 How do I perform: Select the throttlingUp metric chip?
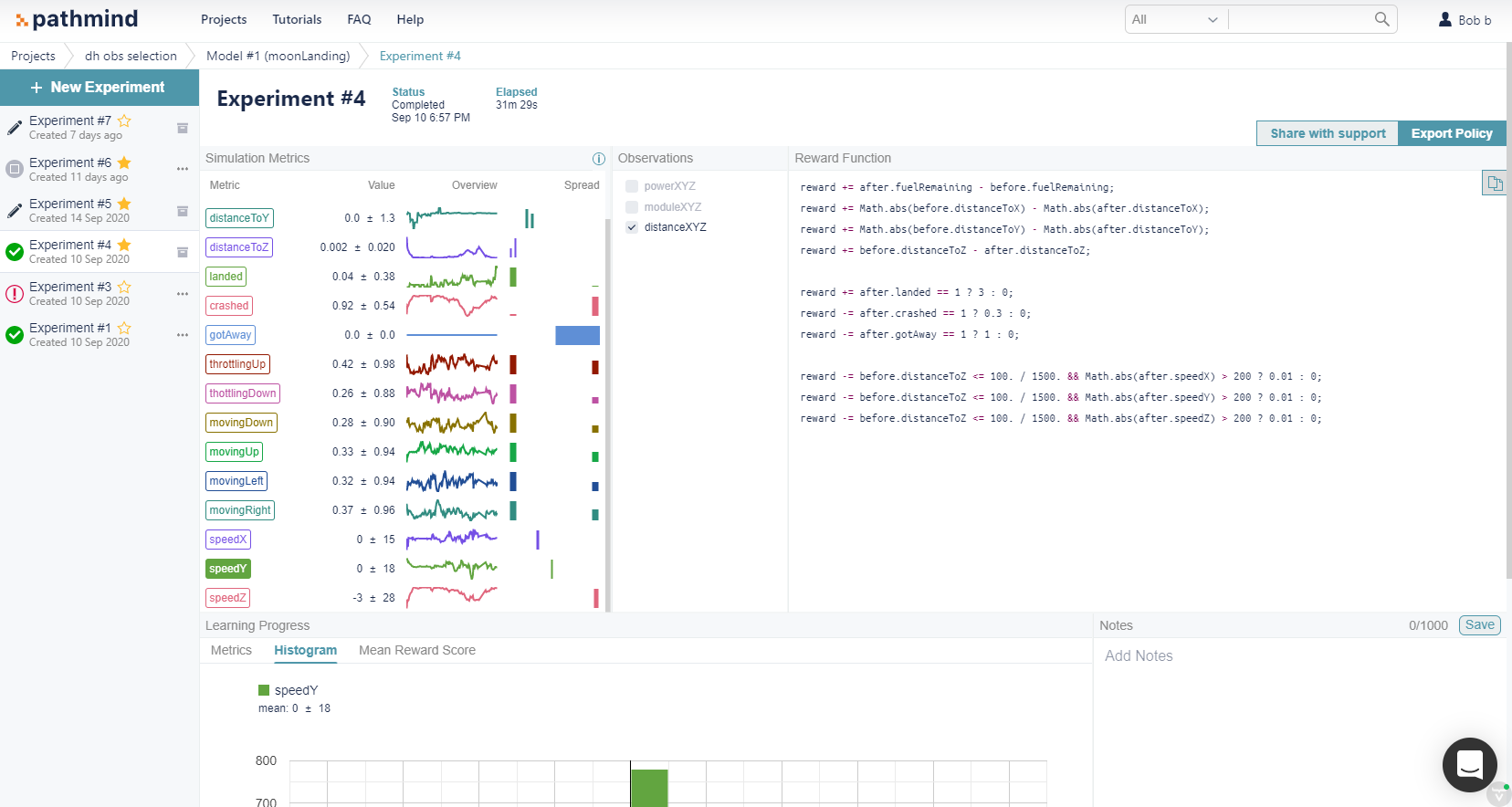(x=237, y=364)
